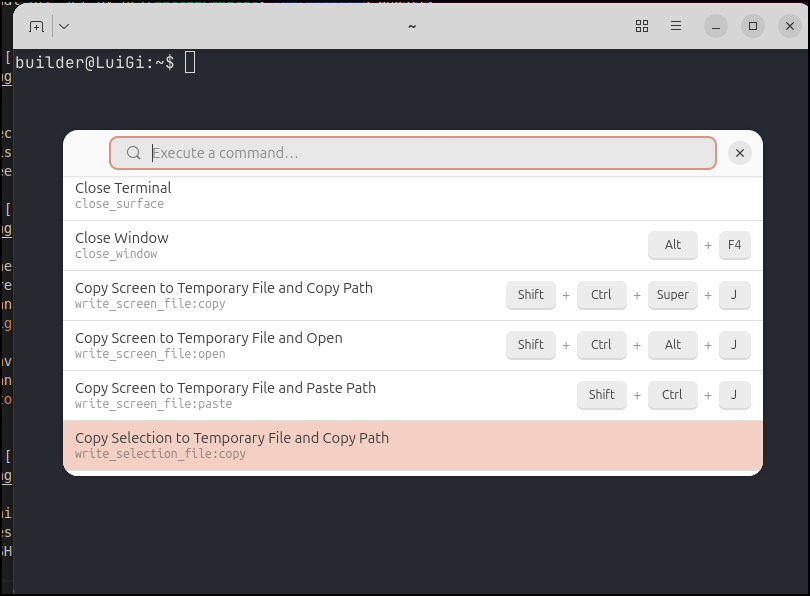Viewport: 810px width, 596px height.
Task: Click the F4 key badge beside Close Window
Action: pyautogui.click(x=734, y=245)
